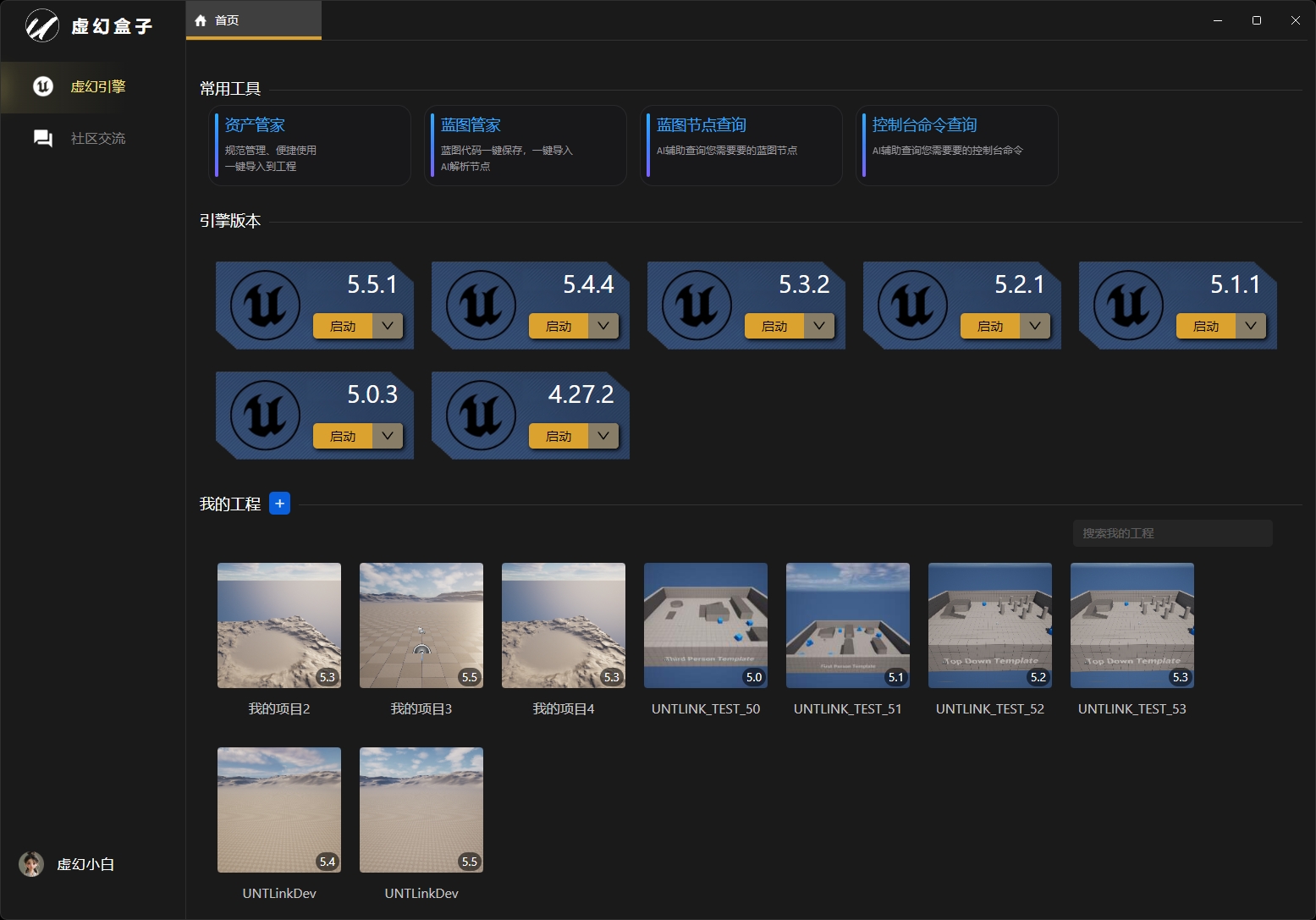Image resolution: width=1316 pixels, height=920 pixels.
Task: Click the Unreal logo on 5.3.2 card
Action: point(697,306)
